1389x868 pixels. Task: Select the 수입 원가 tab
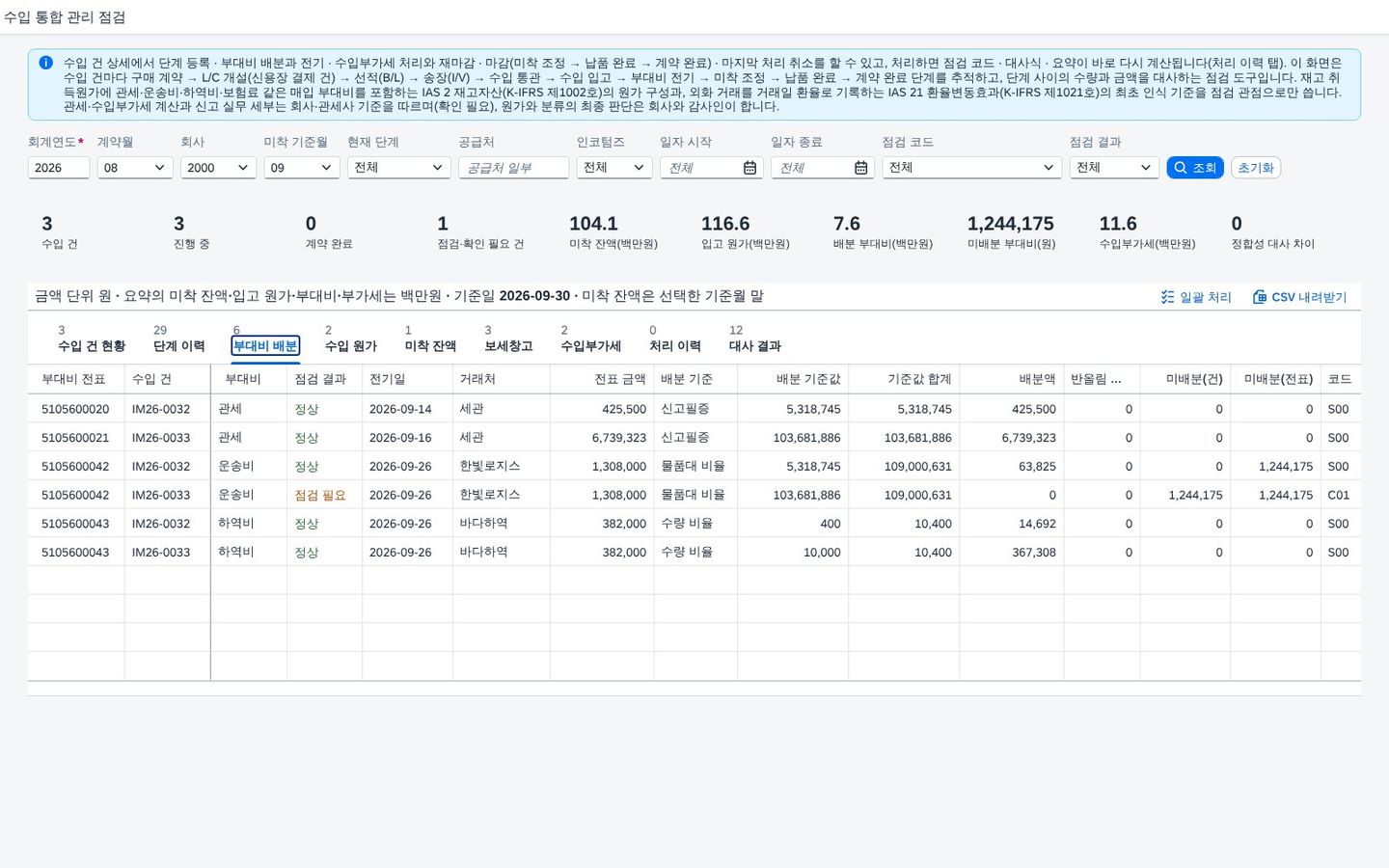click(351, 346)
